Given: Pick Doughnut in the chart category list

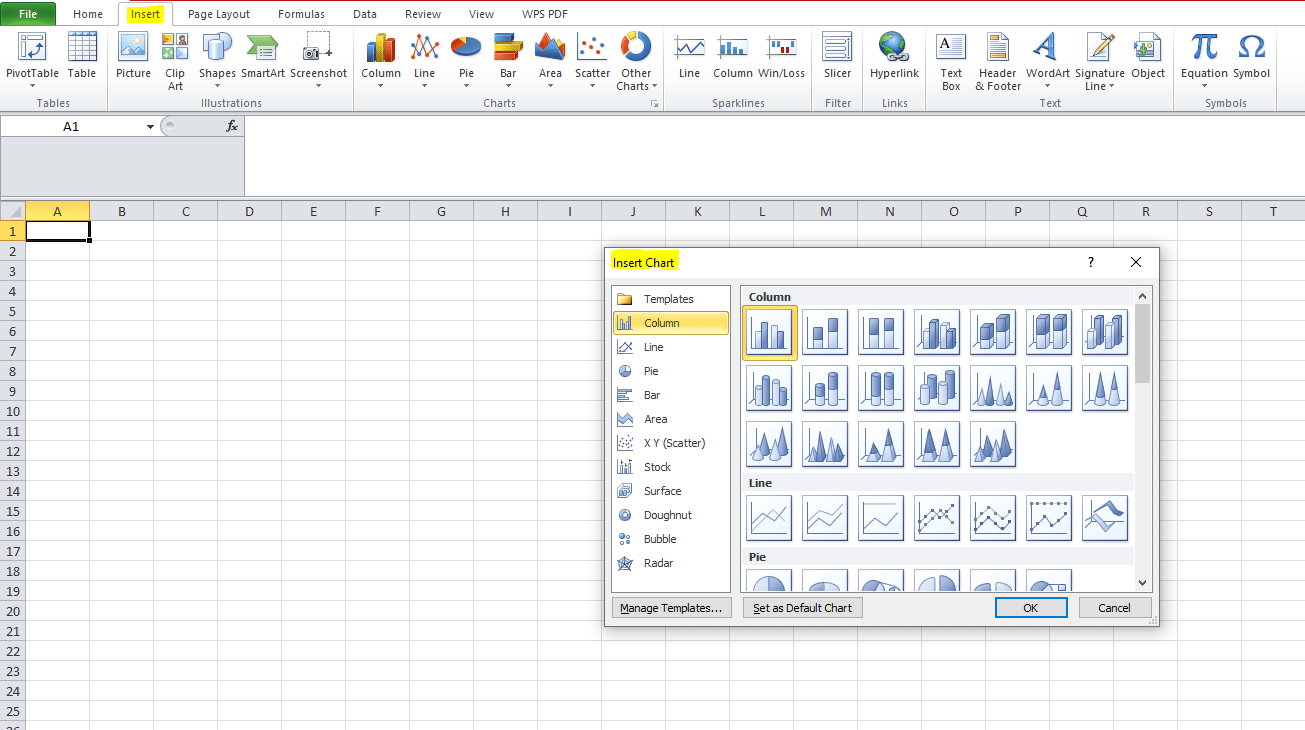Looking at the screenshot, I should tap(670, 515).
